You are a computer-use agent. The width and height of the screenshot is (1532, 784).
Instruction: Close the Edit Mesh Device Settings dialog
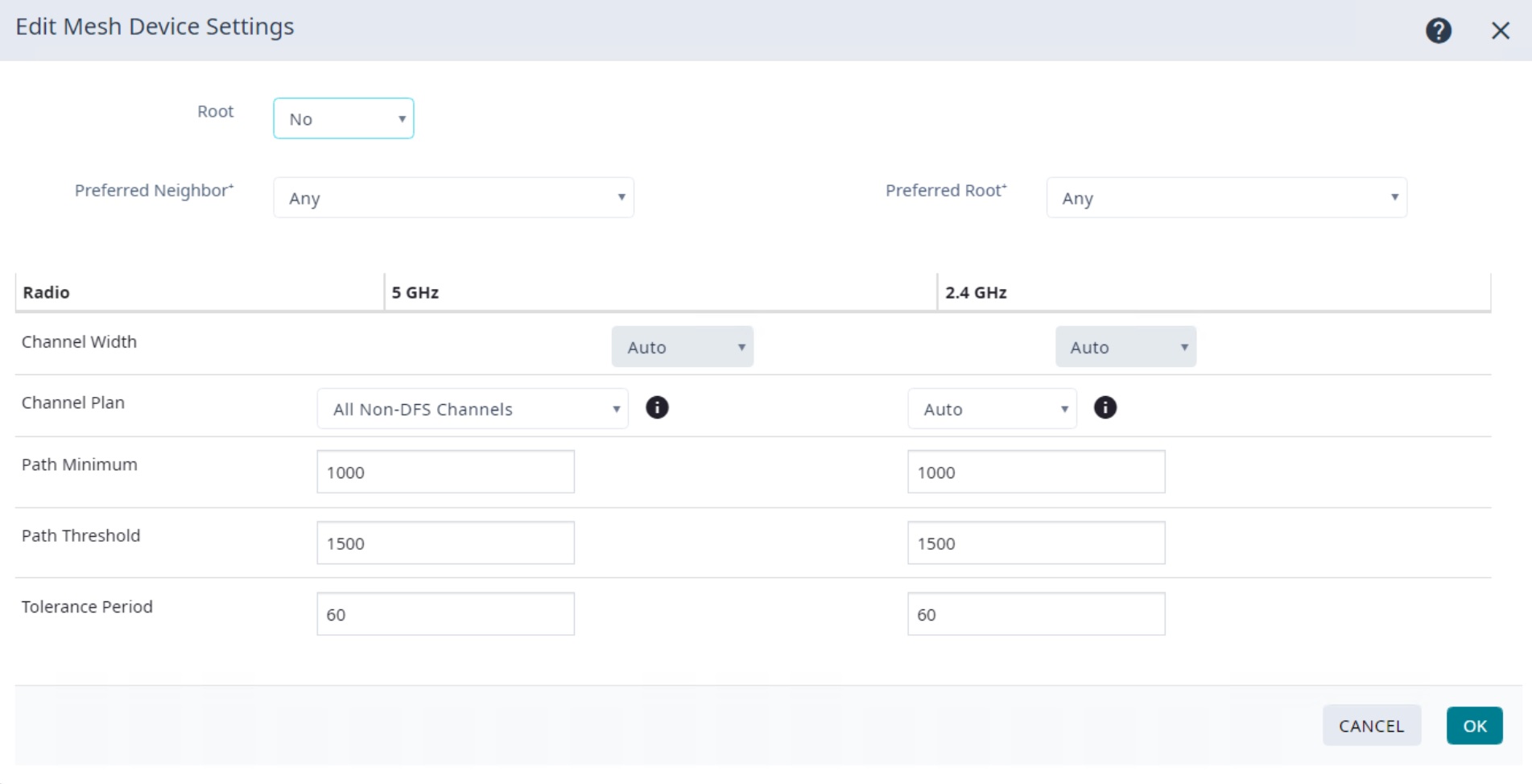[x=1501, y=30]
